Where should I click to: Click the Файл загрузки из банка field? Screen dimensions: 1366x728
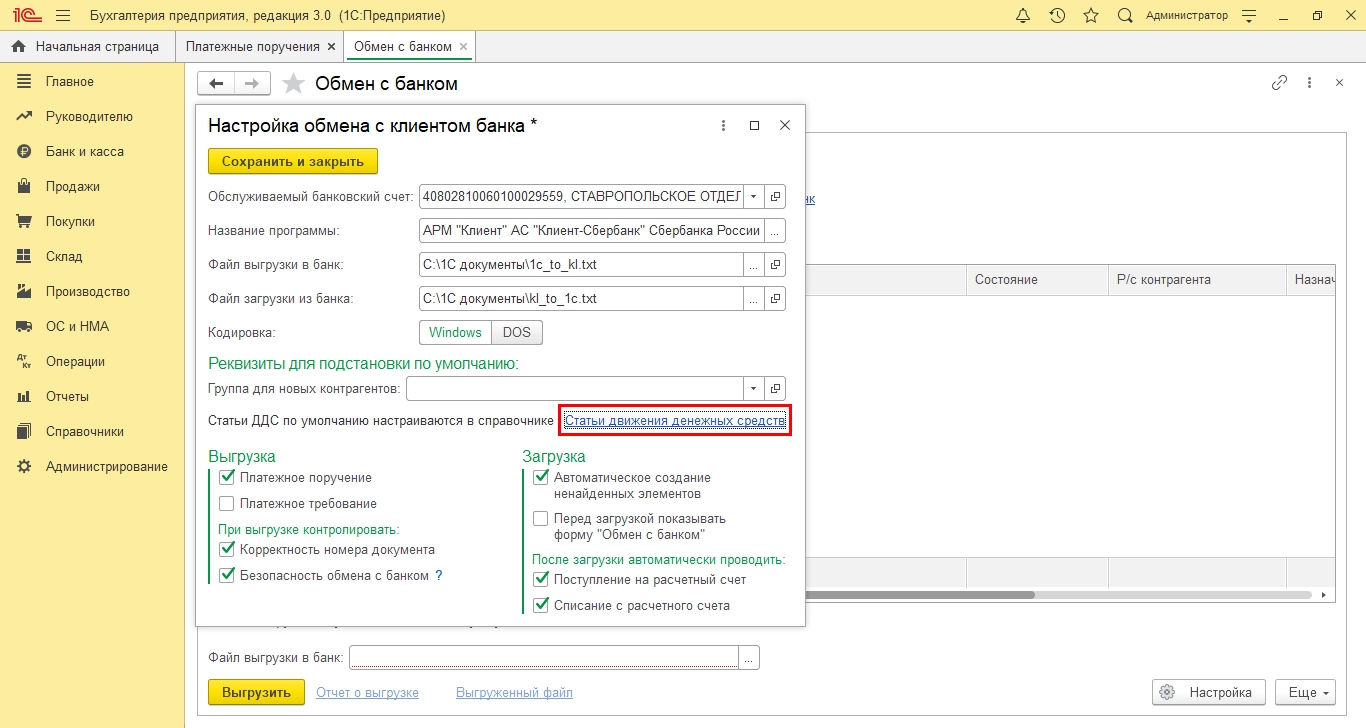click(582, 298)
